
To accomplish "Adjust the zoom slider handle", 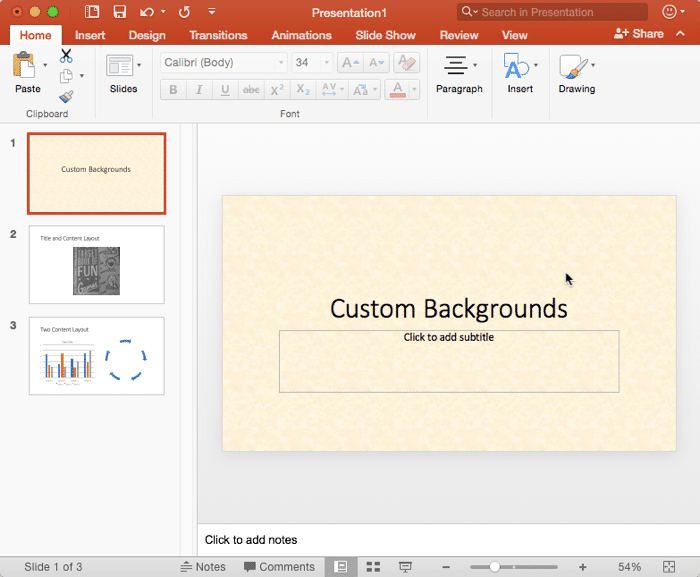I will (494, 567).
